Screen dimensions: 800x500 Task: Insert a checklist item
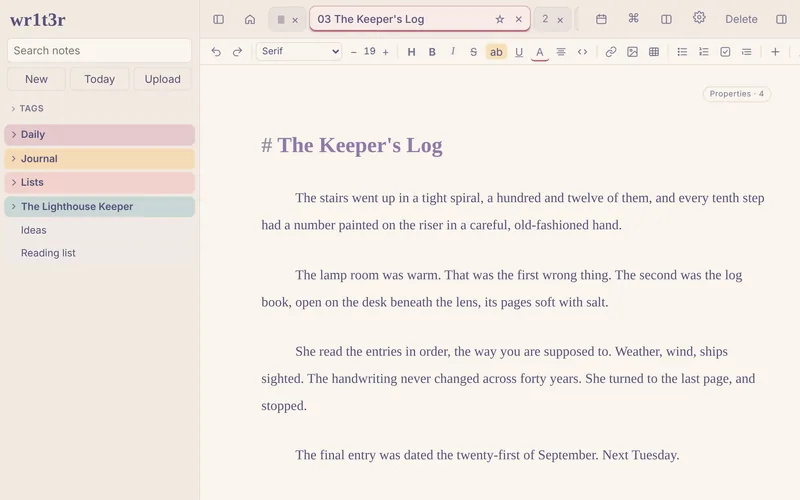click(725, 52)
